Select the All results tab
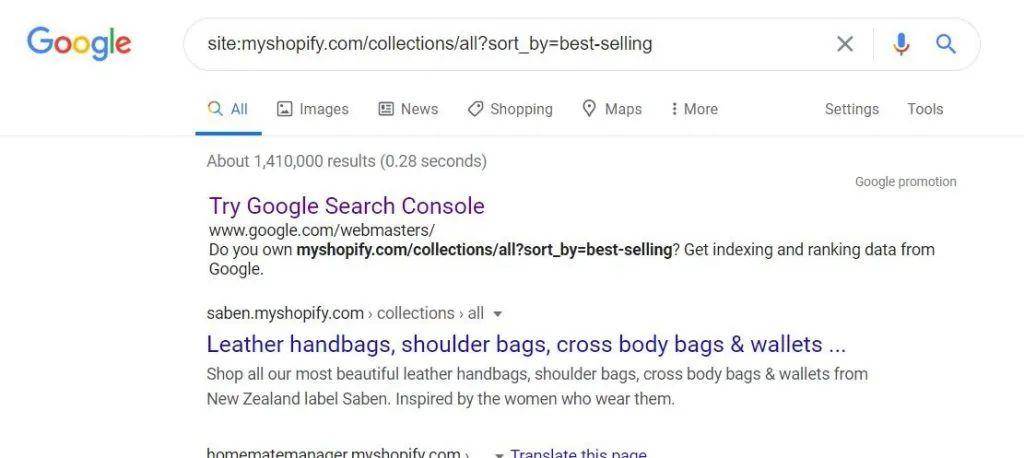1024x458 pixels. coord(228,109)
